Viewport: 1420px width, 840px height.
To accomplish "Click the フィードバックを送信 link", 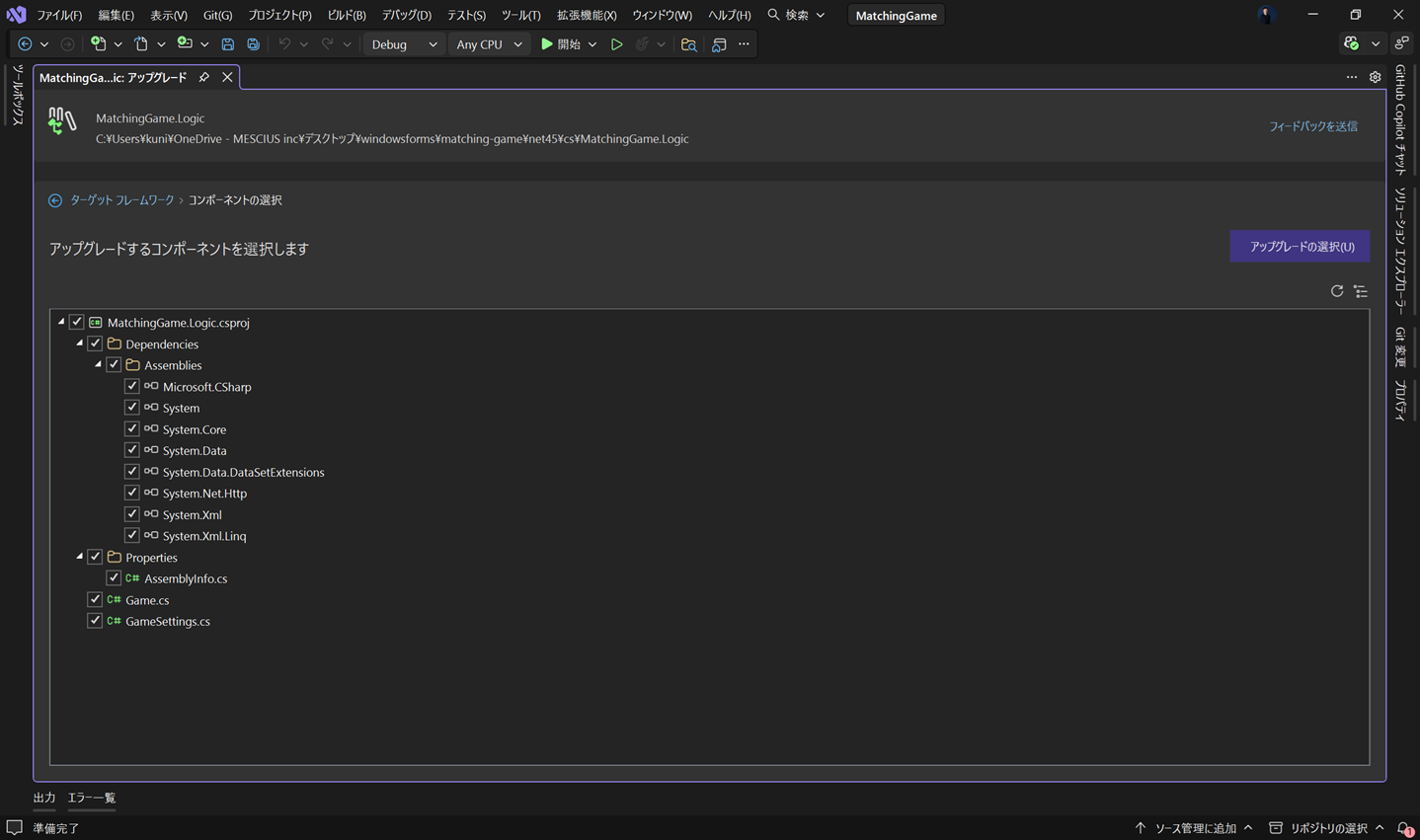I will coord(1312,126).
